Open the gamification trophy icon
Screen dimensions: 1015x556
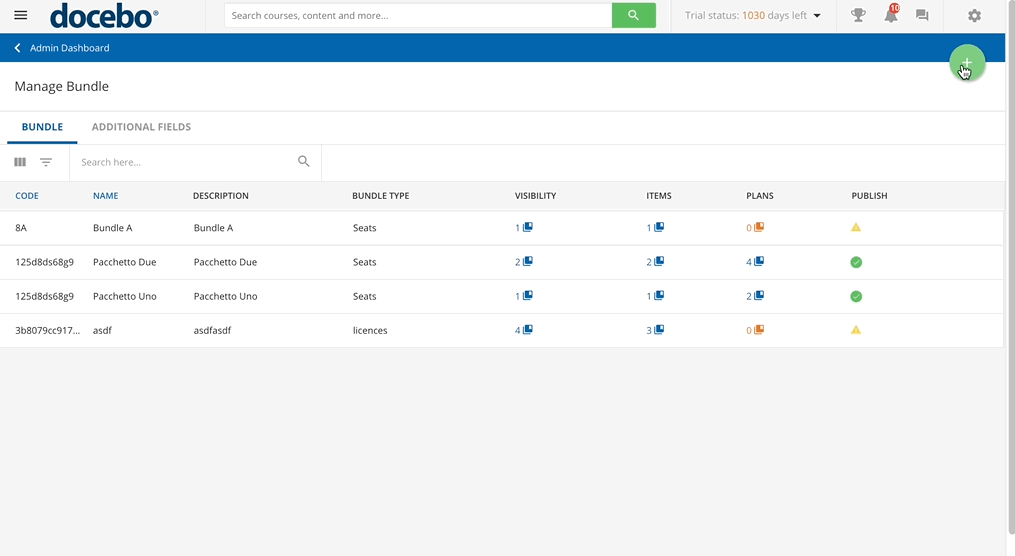coord(858,16)
